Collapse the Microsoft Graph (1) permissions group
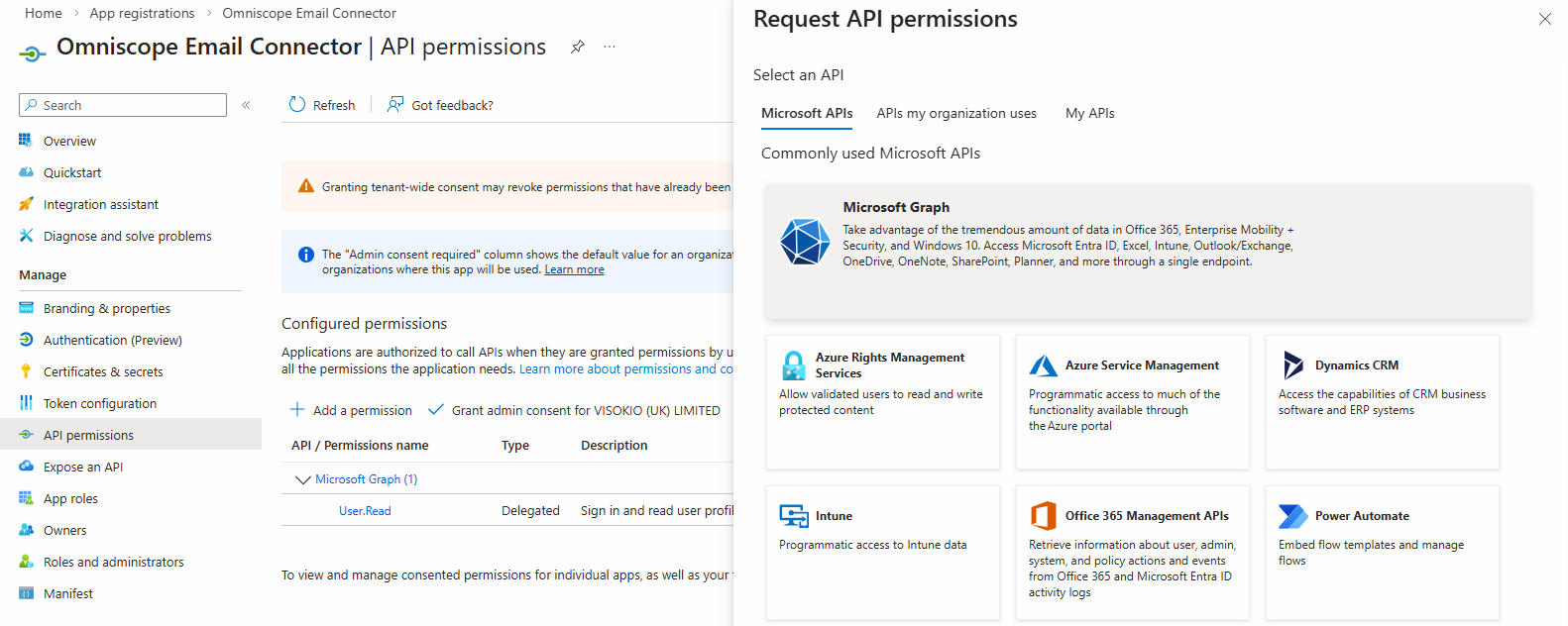Screen dimensions: 1568x626 pyautogui.click(x=303, y=479)
